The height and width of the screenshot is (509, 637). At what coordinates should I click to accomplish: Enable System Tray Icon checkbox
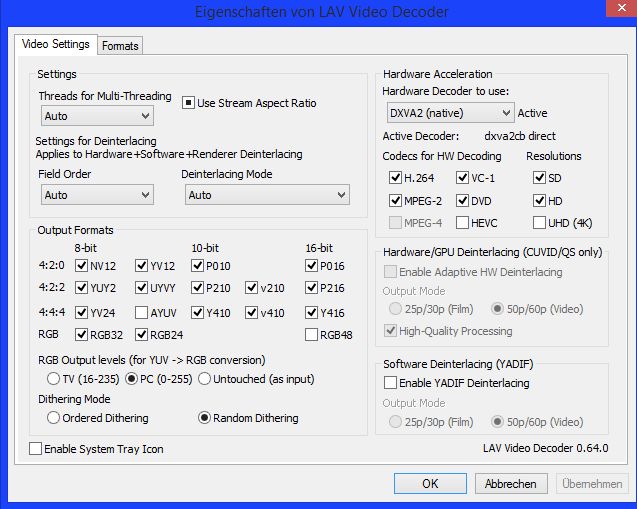click(35, 449)
